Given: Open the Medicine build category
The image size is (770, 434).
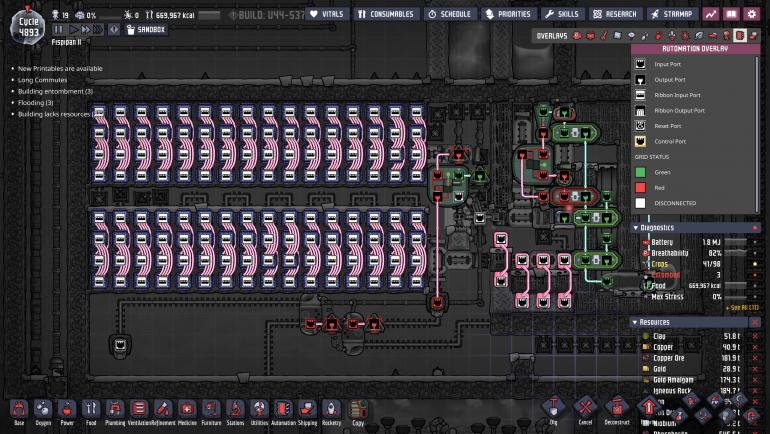Looking at the screenshot, I should point(187,411).
